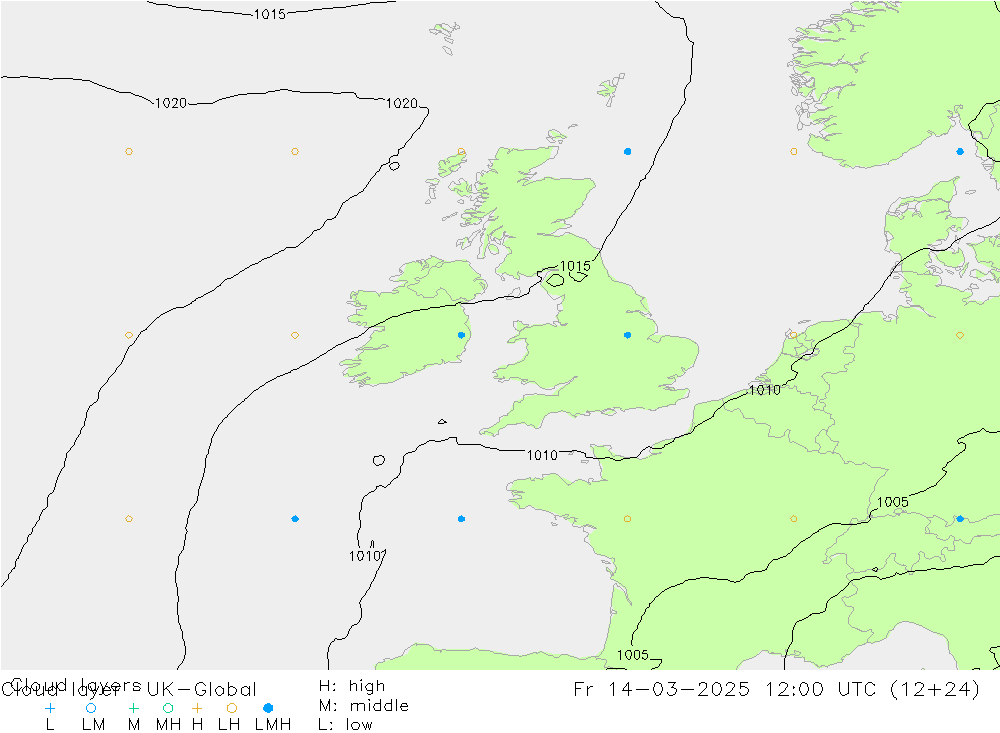Viewport: 1000px width, 733px height.
Task: Select the orange marker directly west of Ireland
Action: [x=295, y=335]
